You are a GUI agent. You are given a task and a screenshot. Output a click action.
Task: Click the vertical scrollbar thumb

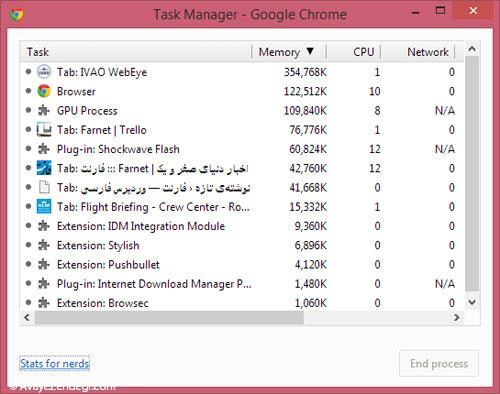click(472, 174)
